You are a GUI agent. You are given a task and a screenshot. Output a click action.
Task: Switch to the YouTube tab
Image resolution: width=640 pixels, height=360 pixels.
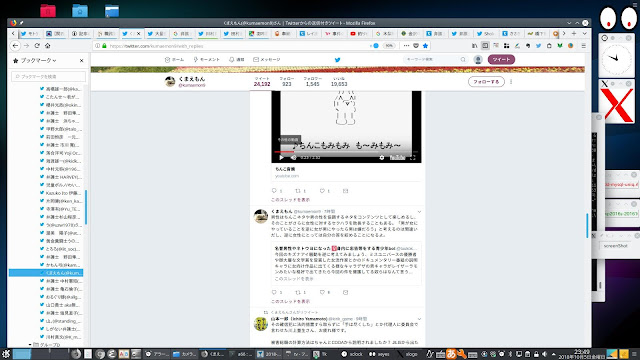(x=359, y=33)
